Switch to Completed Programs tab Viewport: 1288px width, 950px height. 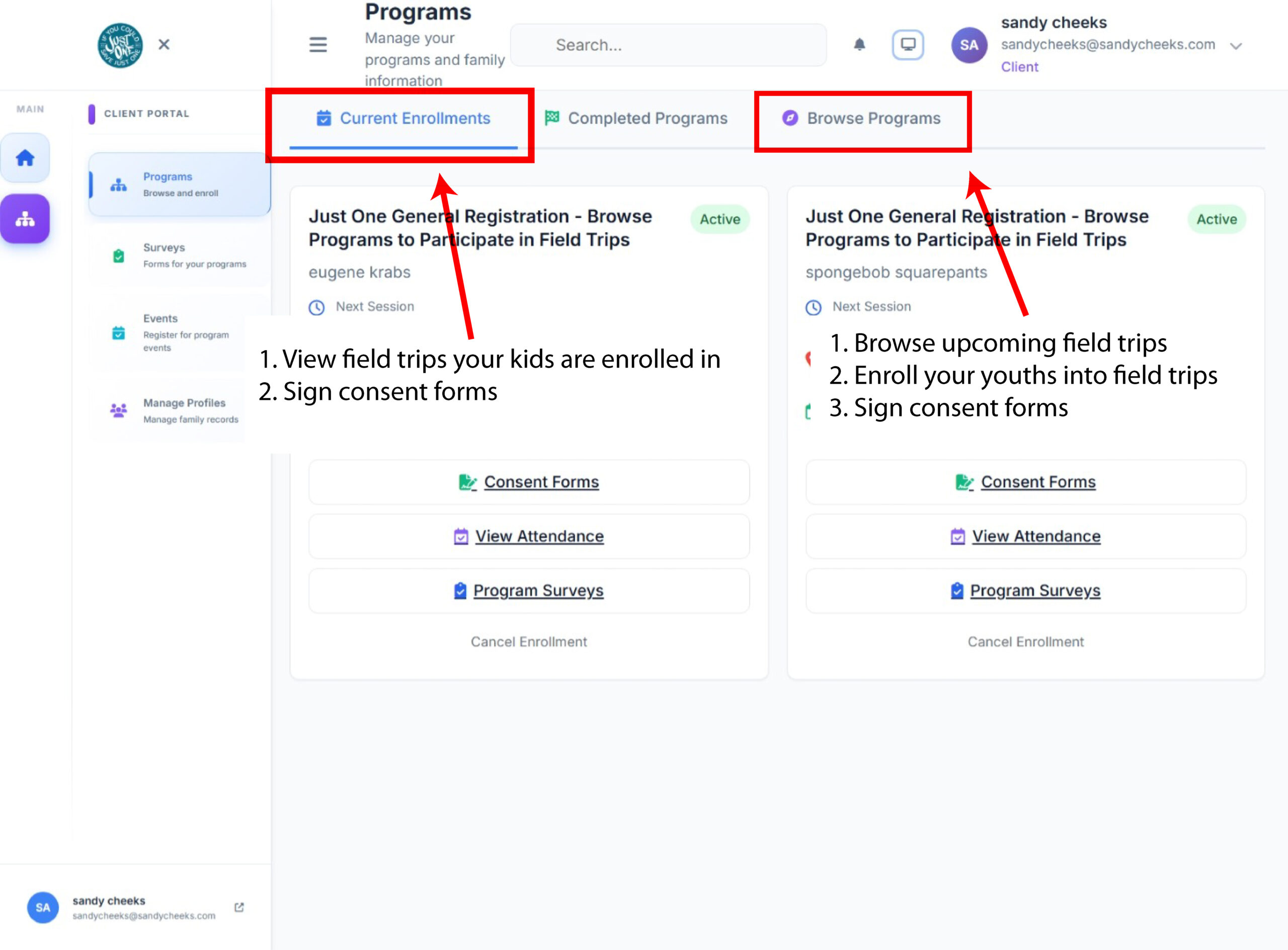[635, 119]
